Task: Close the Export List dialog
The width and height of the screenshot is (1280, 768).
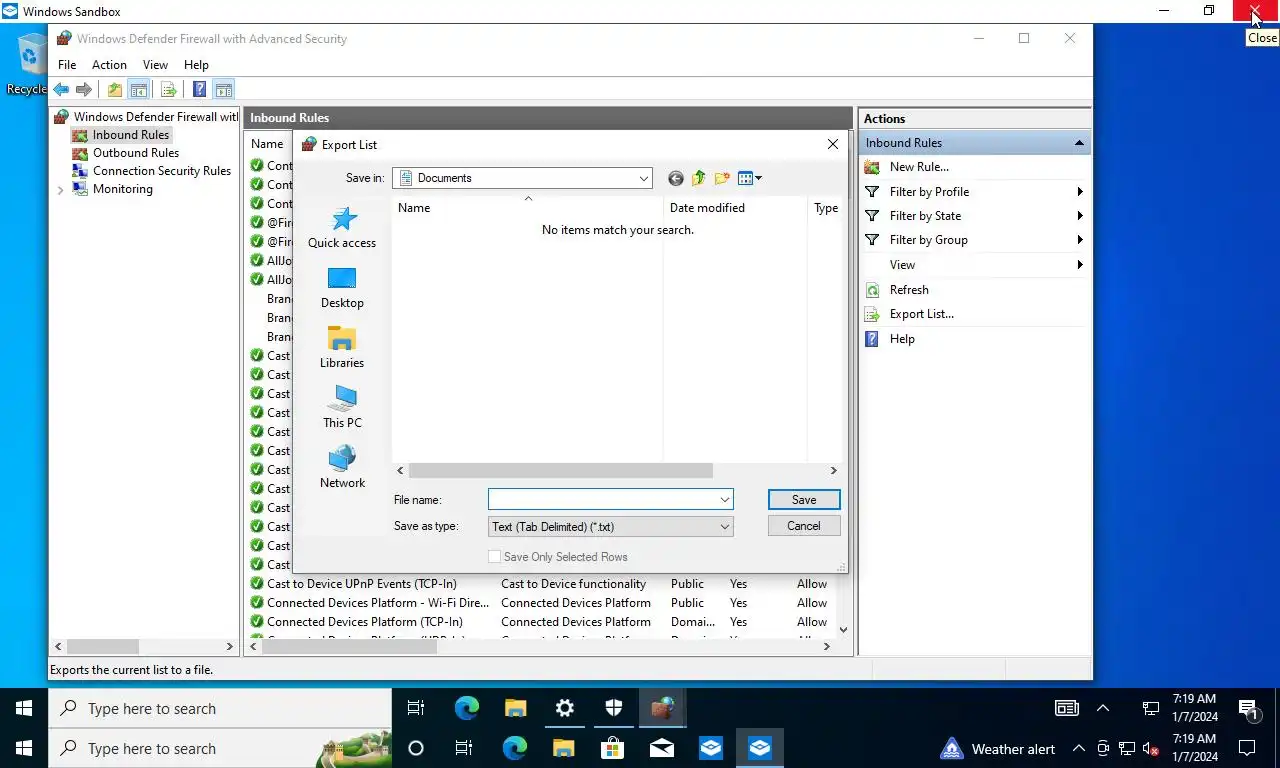Action: coord(833,144)
